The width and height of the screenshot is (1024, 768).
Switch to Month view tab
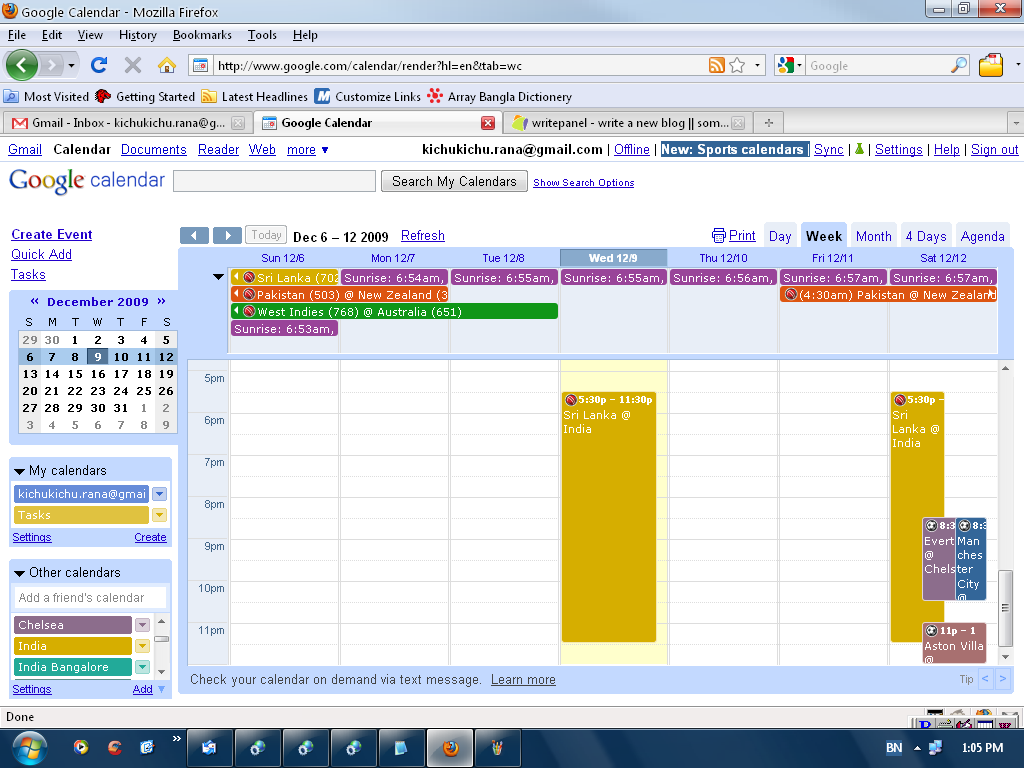[x=873, y=236]
